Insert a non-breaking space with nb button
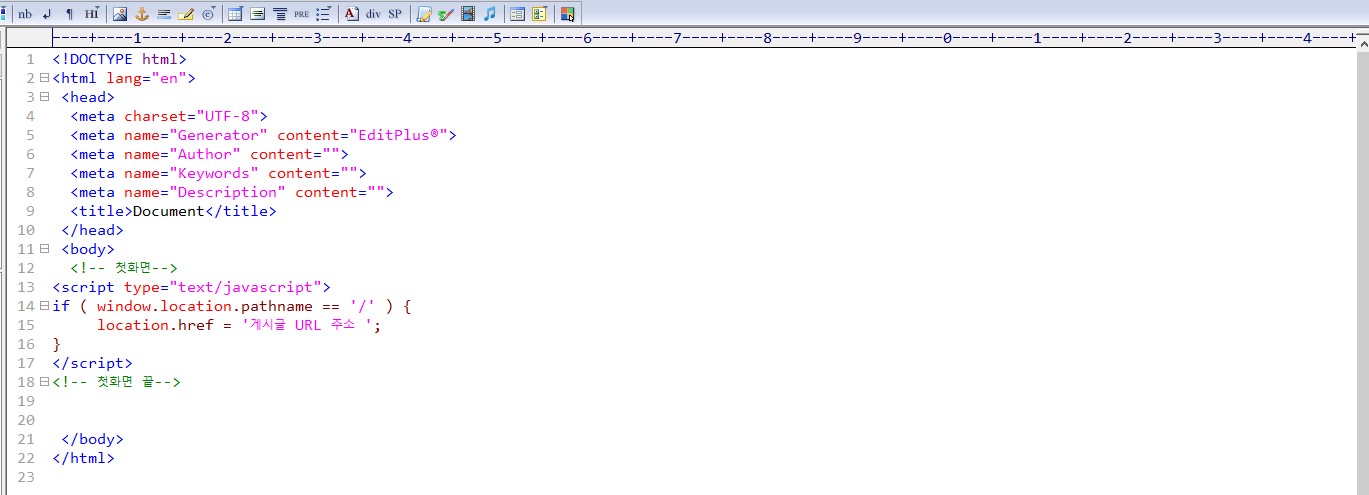Screen dimensions: 1369x495 (x=25, y=14)
